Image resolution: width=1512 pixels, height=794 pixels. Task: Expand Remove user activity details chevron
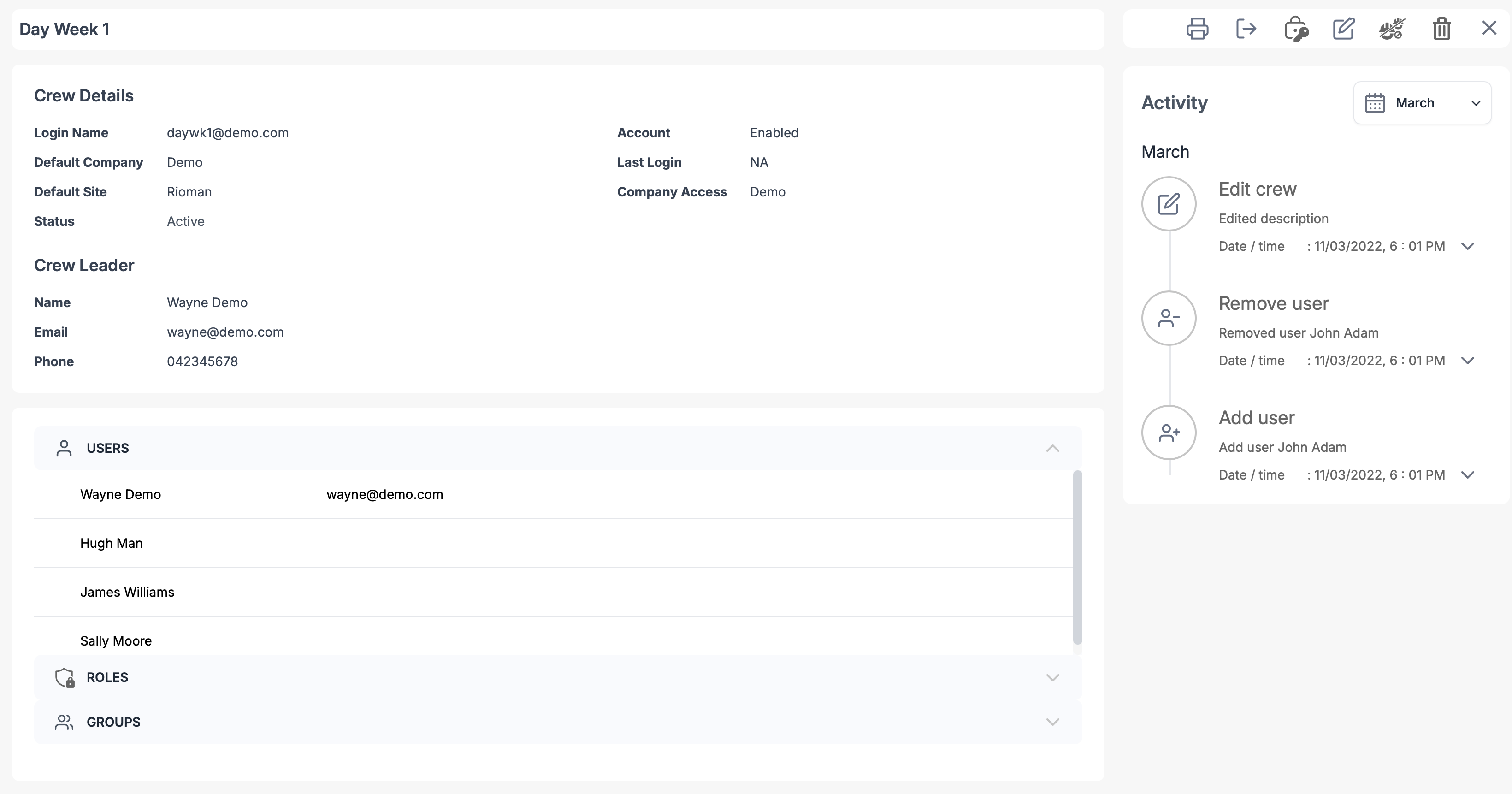click(1467, 361)
